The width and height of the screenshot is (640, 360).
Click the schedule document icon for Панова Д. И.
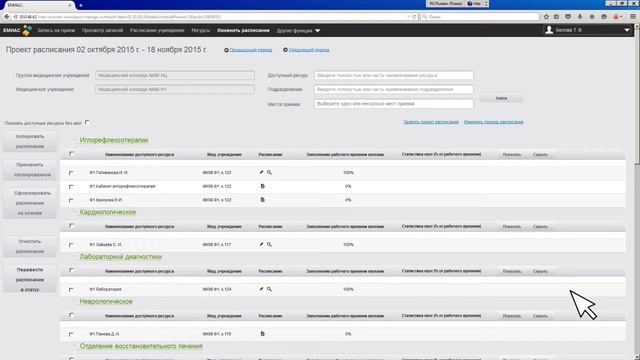262,334
